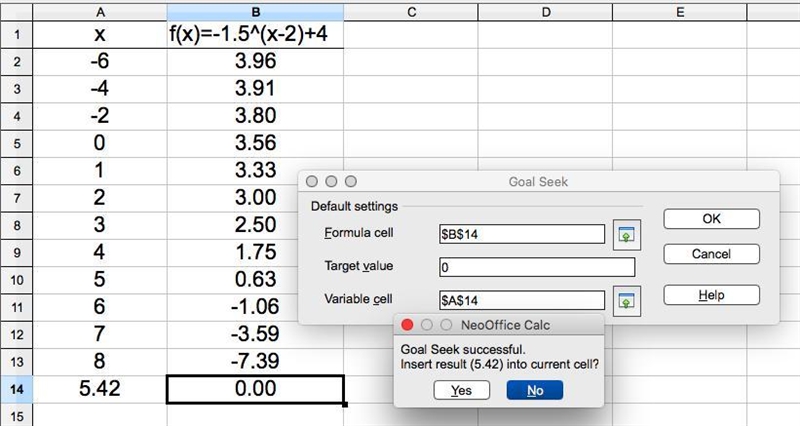800x426 pixels.
Task: Select cell A14 showing 5.42
Action: pos(99,389)
